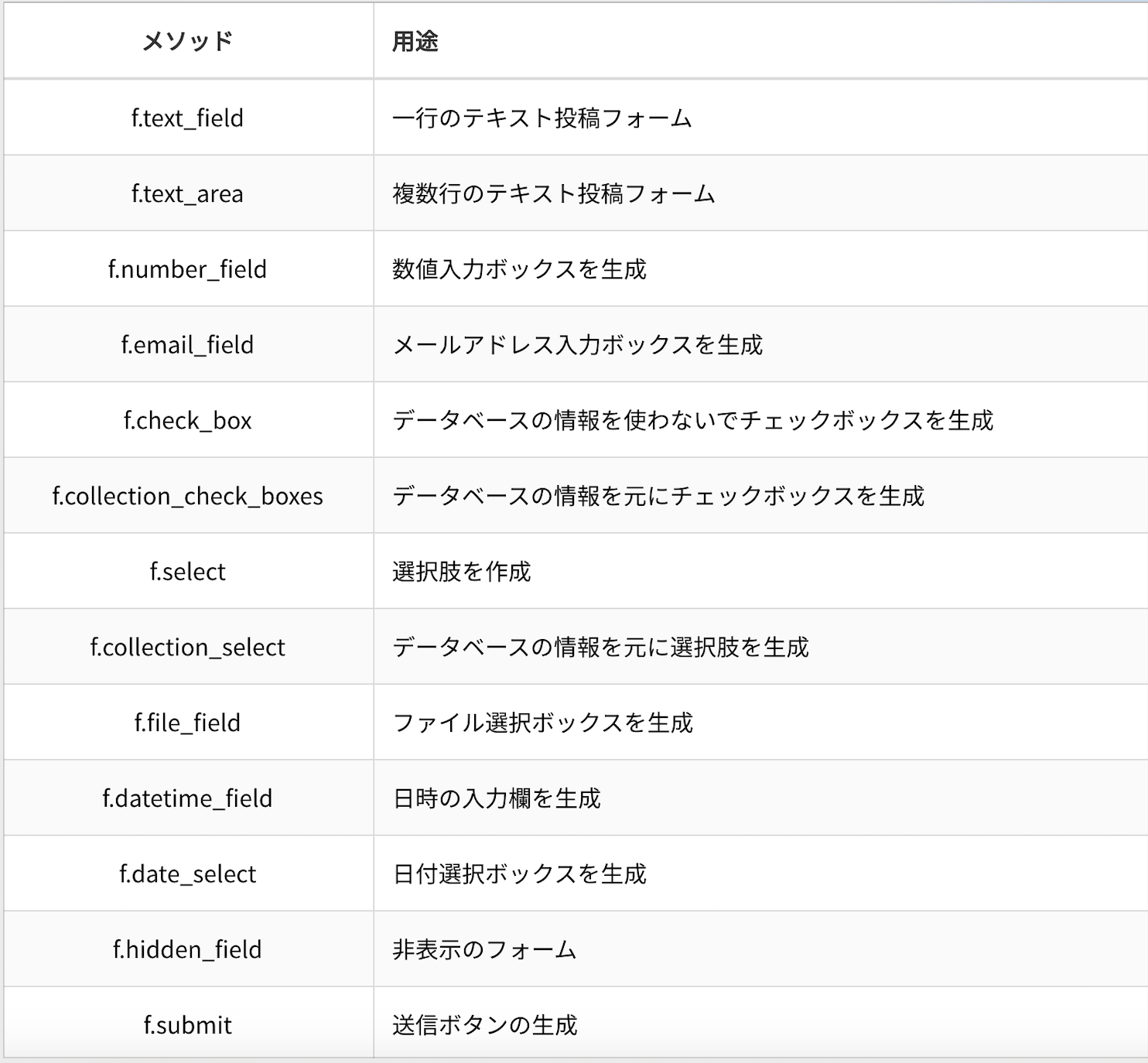Image resolution: width=1148 pixels, height=1063 pixels.
Task: Select the ファイル選択ボックスを生成 description
Action: (543, 723)
